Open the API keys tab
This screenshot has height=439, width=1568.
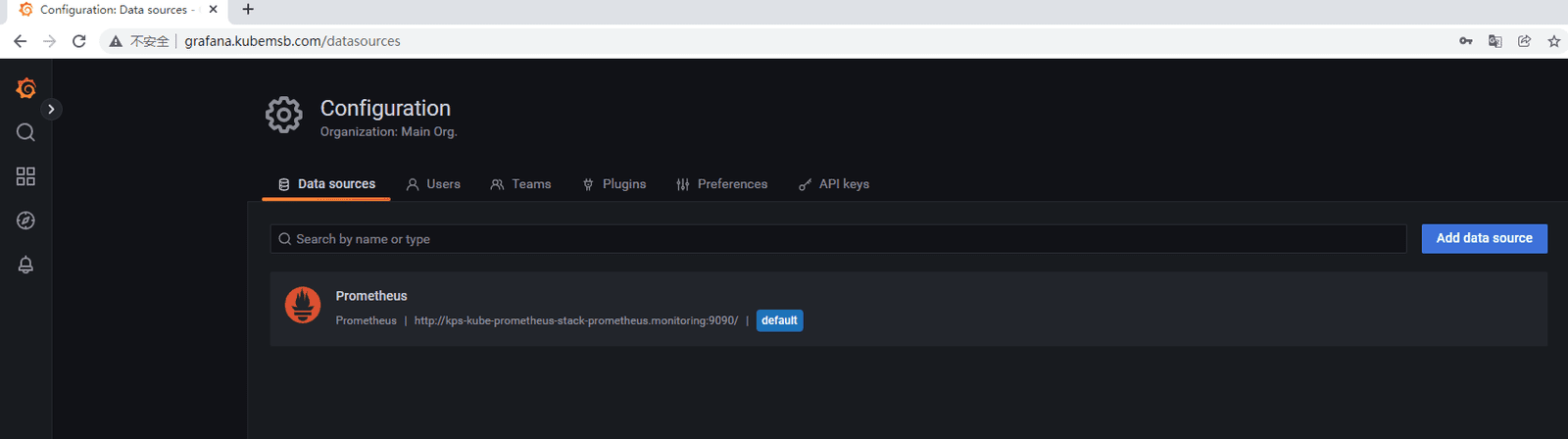click(834, 184)
